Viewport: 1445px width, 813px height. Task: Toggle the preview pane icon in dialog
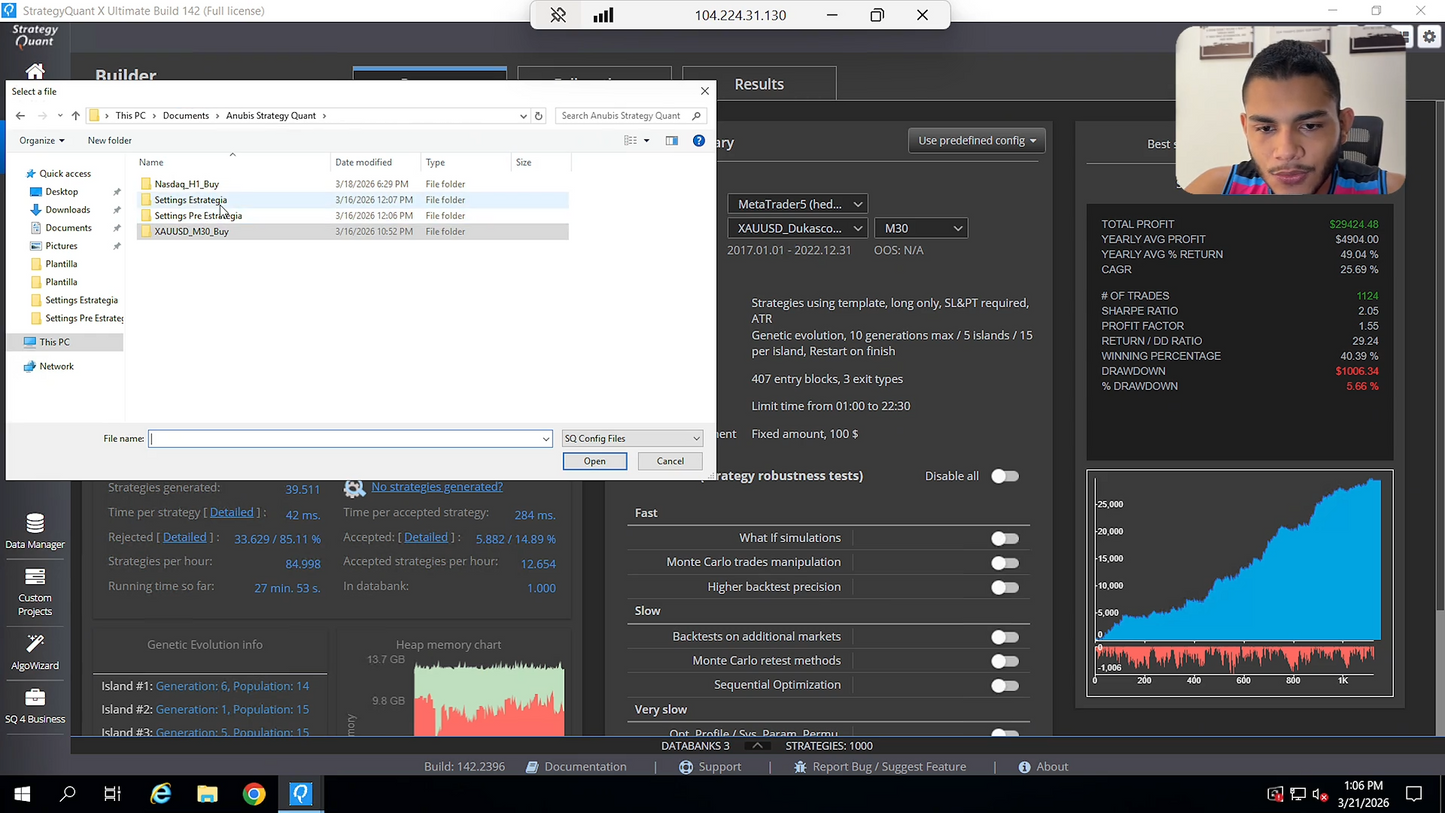[671, 141]
